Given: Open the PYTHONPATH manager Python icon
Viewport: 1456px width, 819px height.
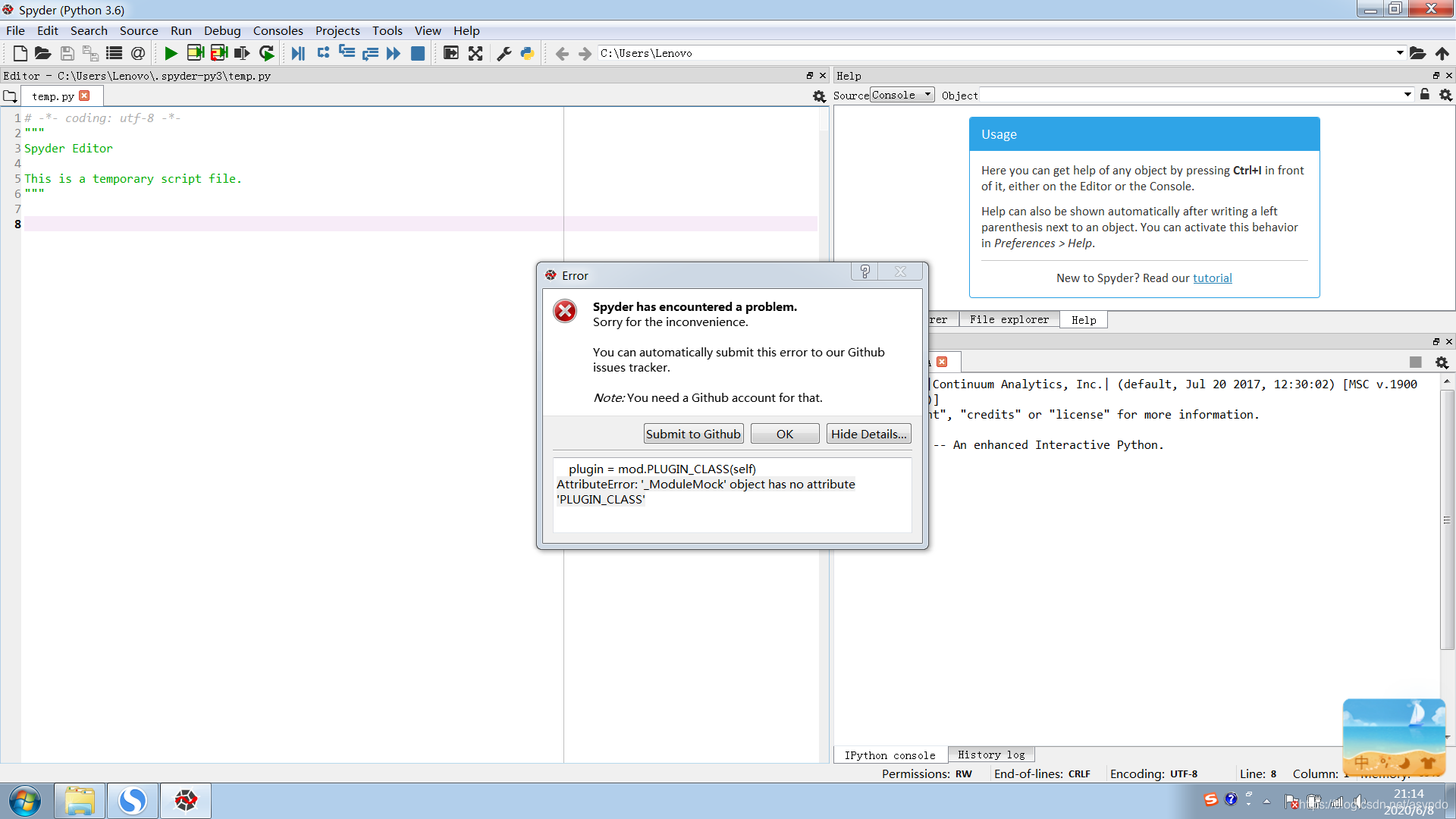Looking at the screenshot, I should click(x=527, y=53).
